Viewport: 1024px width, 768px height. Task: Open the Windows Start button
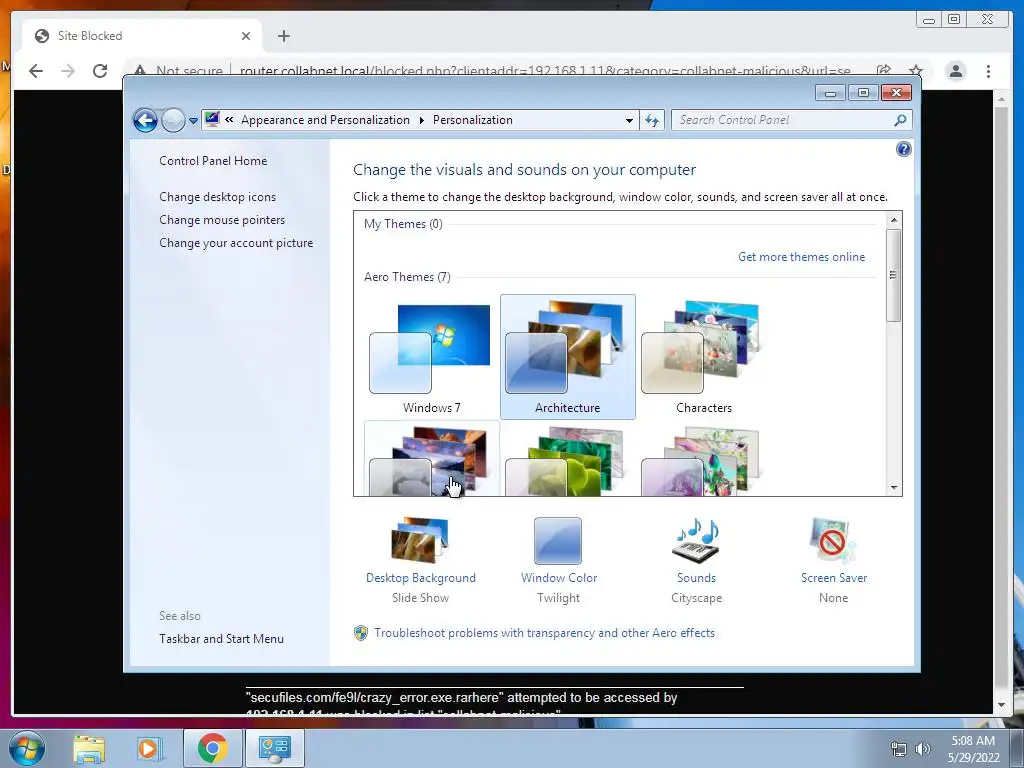tap(27, 748)
